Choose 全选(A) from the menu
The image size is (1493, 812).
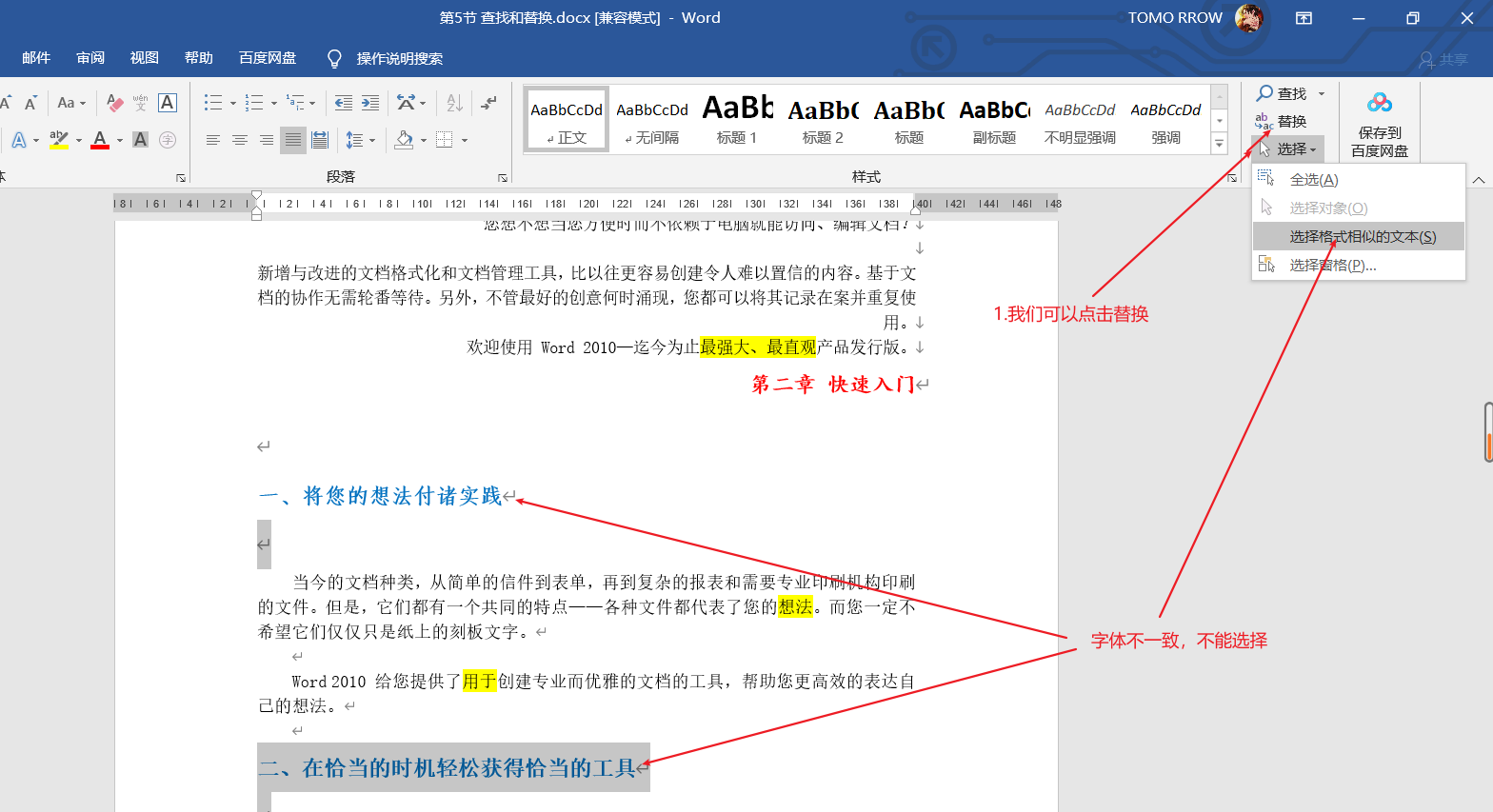point(1358,180)
